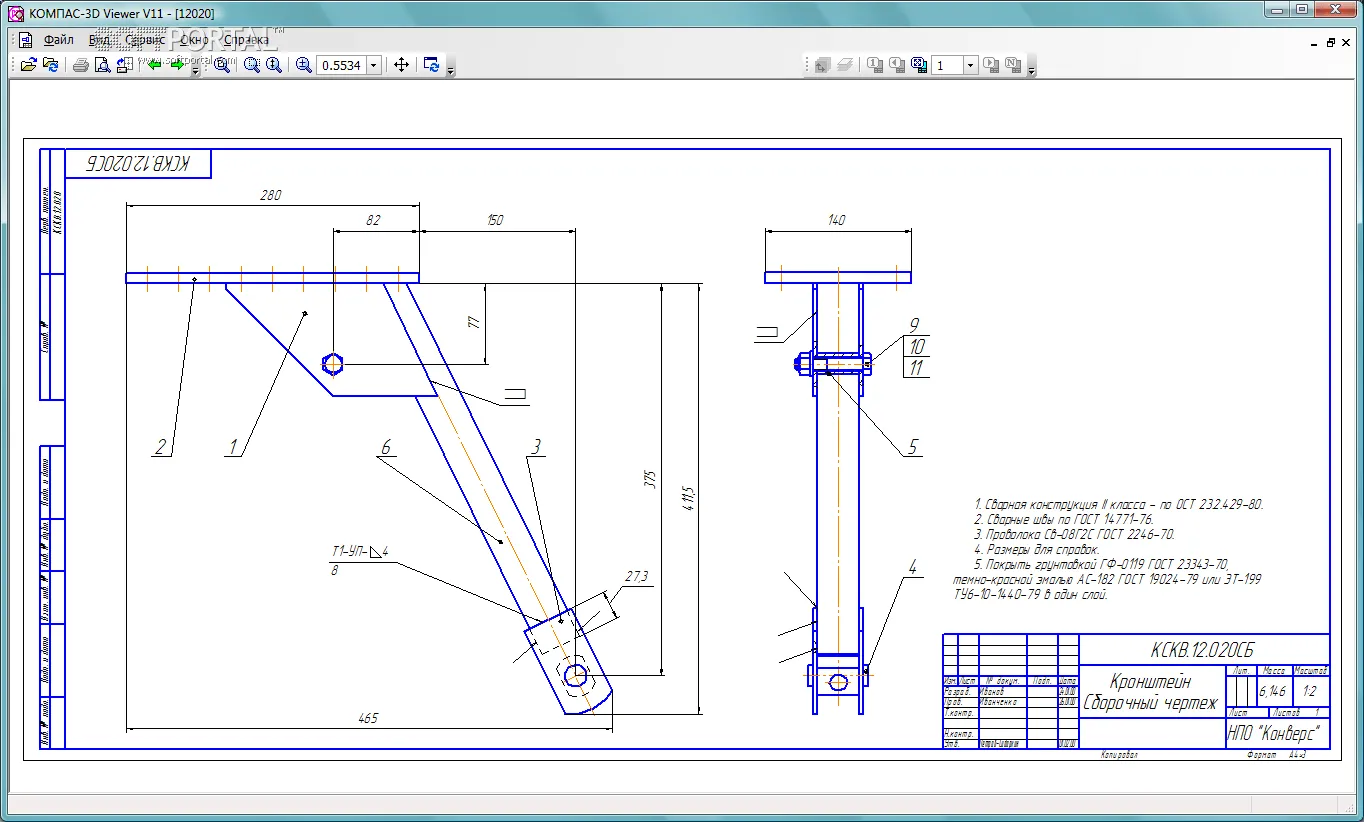Open the Справка menu

point(246,40)
